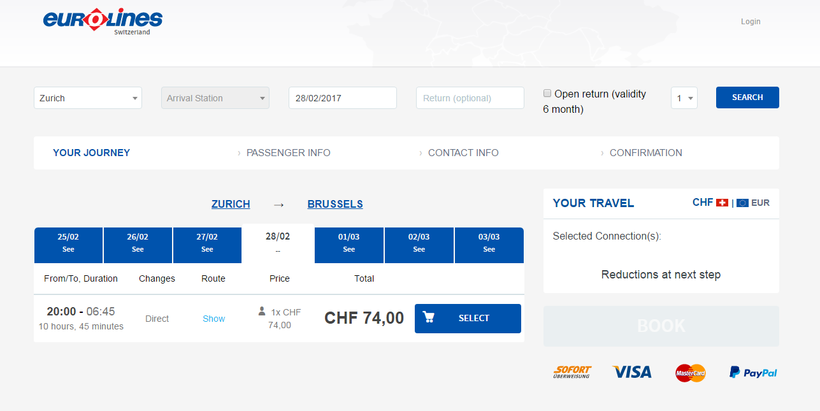
Task: Open the Zurich departure station dropdown
Action: pos(89,98)
